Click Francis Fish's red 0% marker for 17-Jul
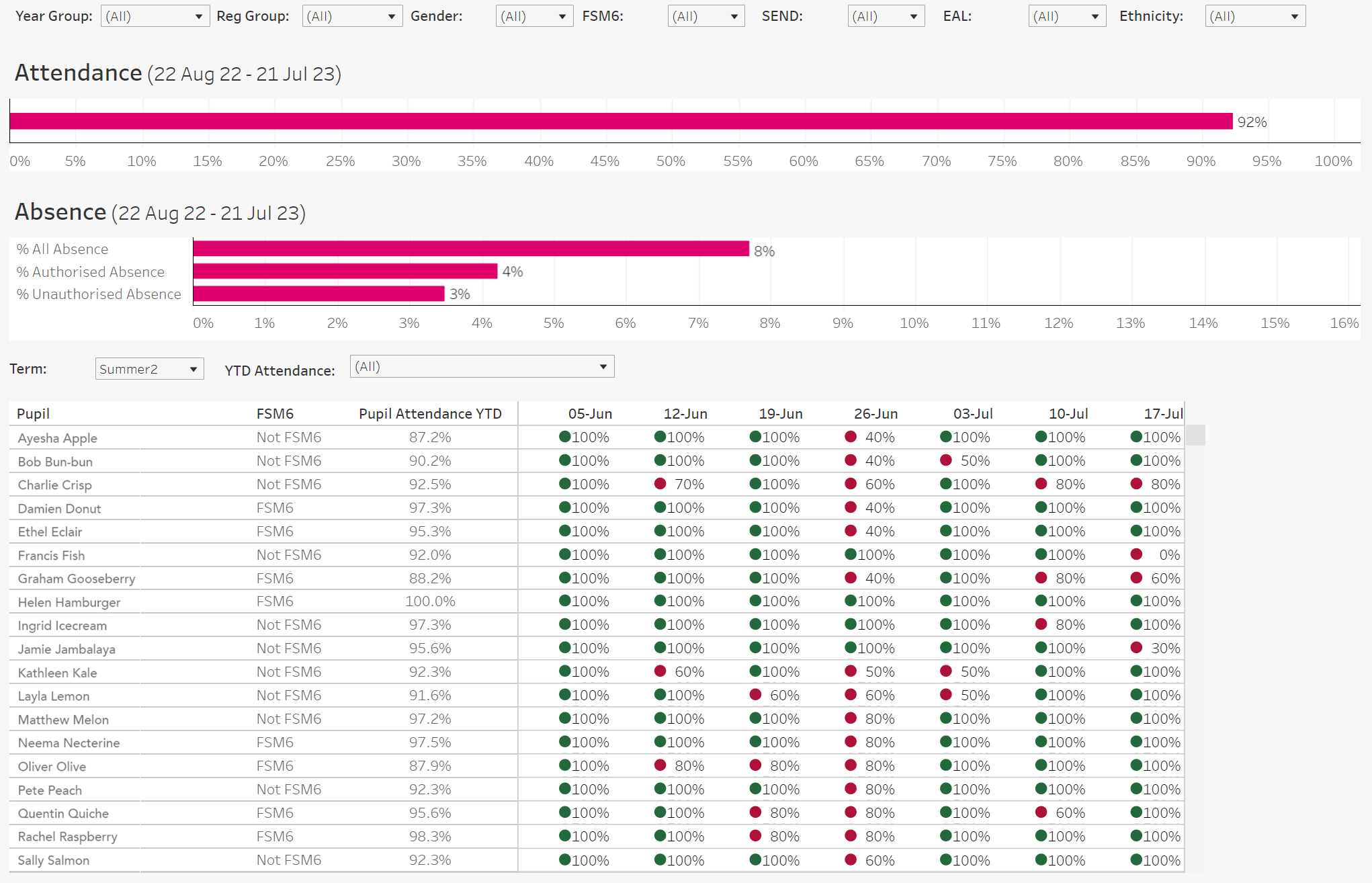Image resolution: width=1372 pixels, height=883 pixels. [1136, 554]
